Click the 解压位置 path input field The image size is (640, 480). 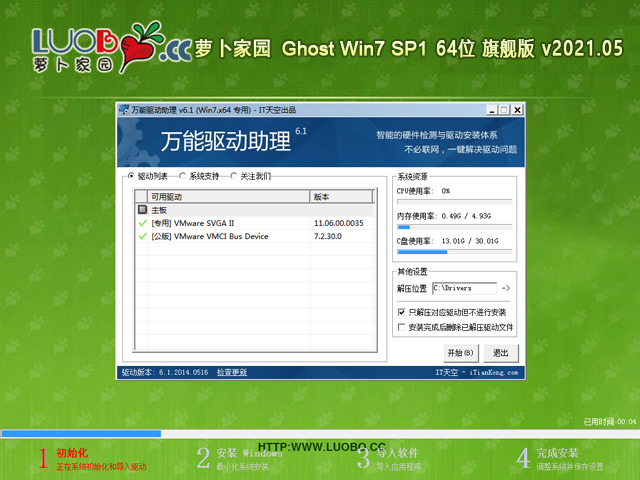[x=464, y=288]
